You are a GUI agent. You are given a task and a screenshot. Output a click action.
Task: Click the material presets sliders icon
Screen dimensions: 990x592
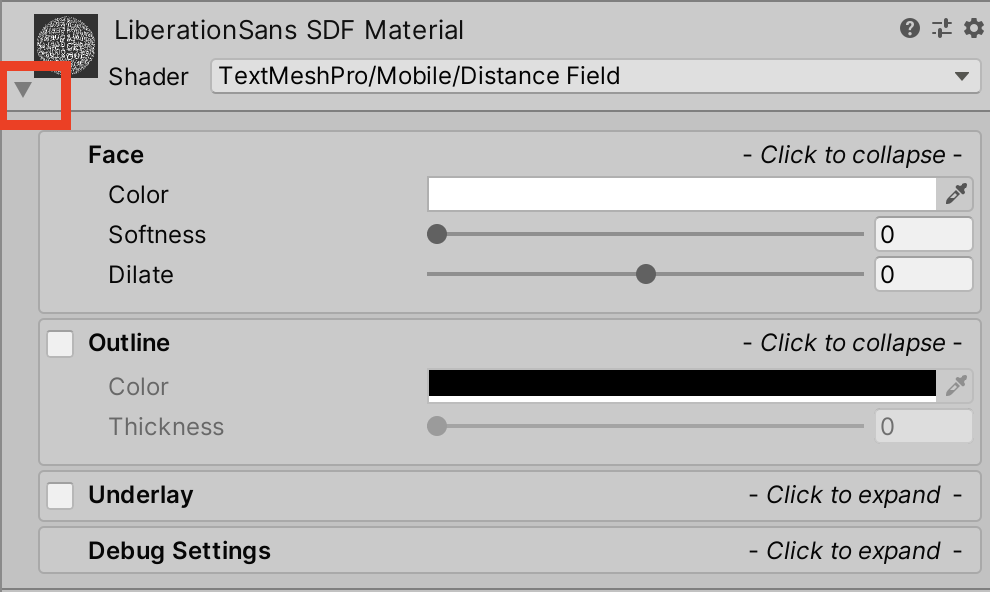pyautogui.click(x=941, y=28)
